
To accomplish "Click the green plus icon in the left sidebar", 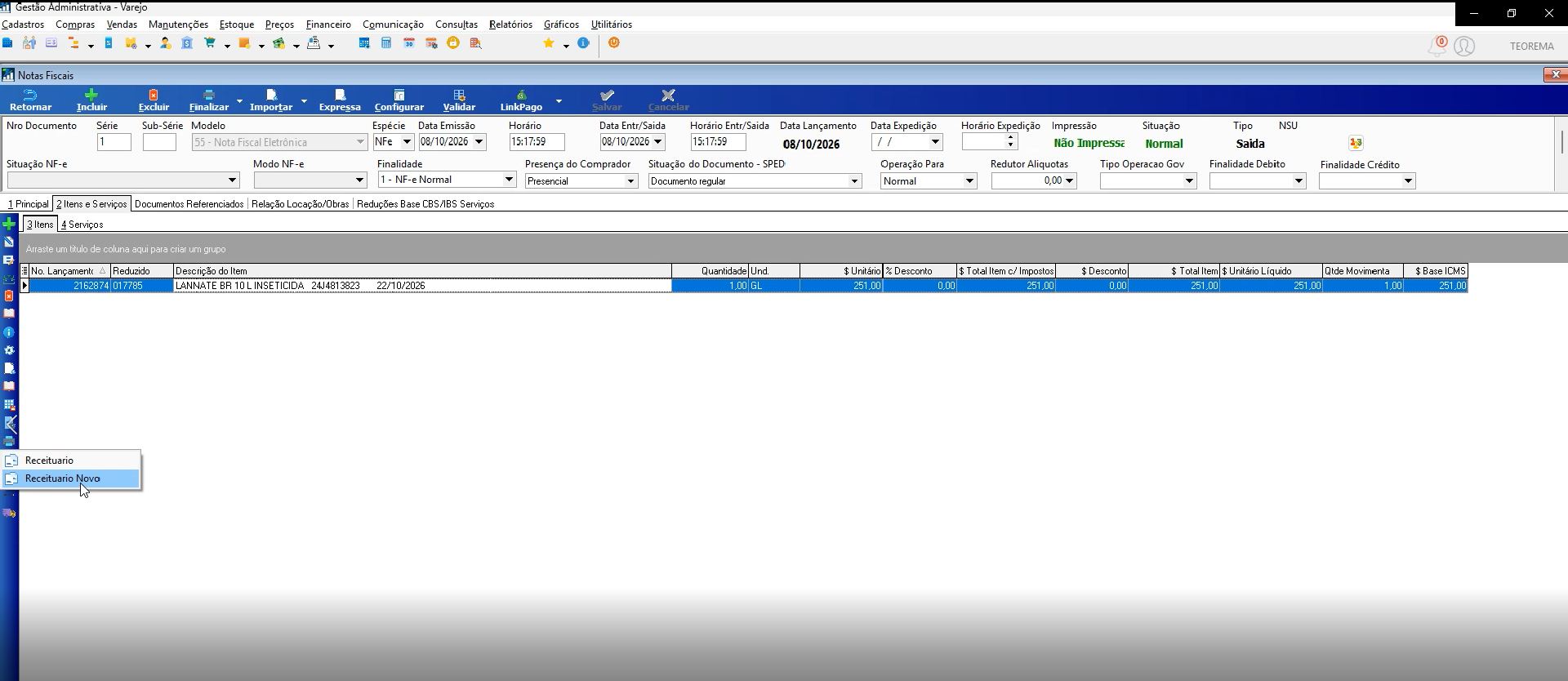I will [9, 224].
